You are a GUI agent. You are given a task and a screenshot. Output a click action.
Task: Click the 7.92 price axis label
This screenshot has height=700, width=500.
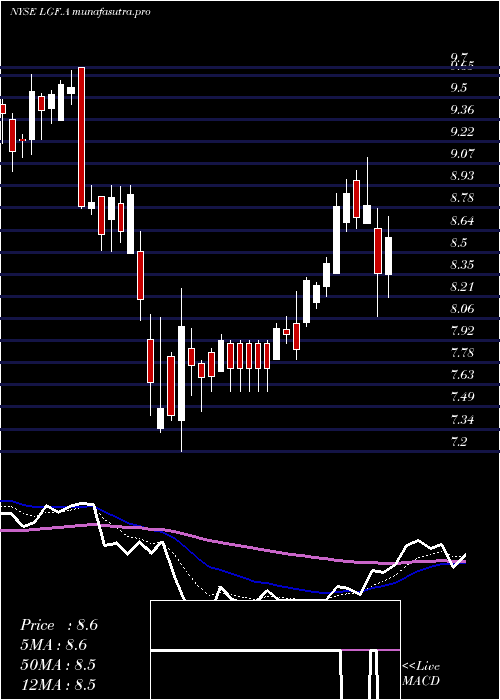tap(462, 331)
